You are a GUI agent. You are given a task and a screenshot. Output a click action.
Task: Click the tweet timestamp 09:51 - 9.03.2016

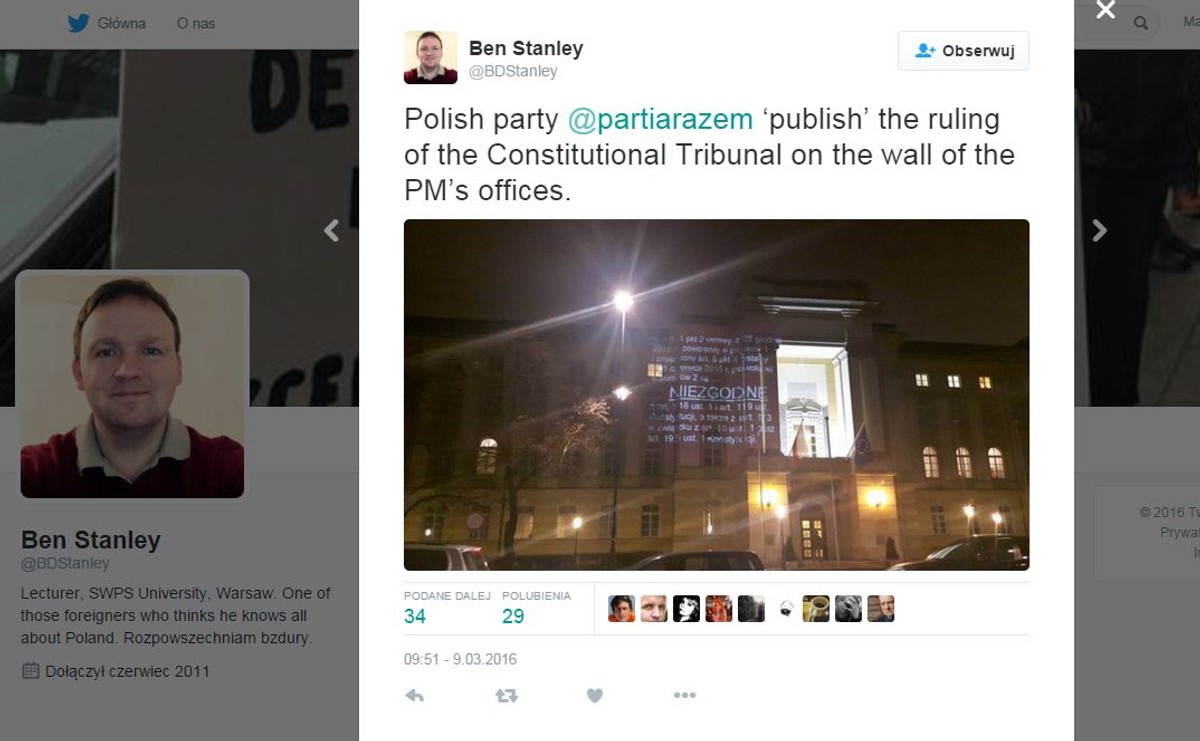[x=460, y=660]
